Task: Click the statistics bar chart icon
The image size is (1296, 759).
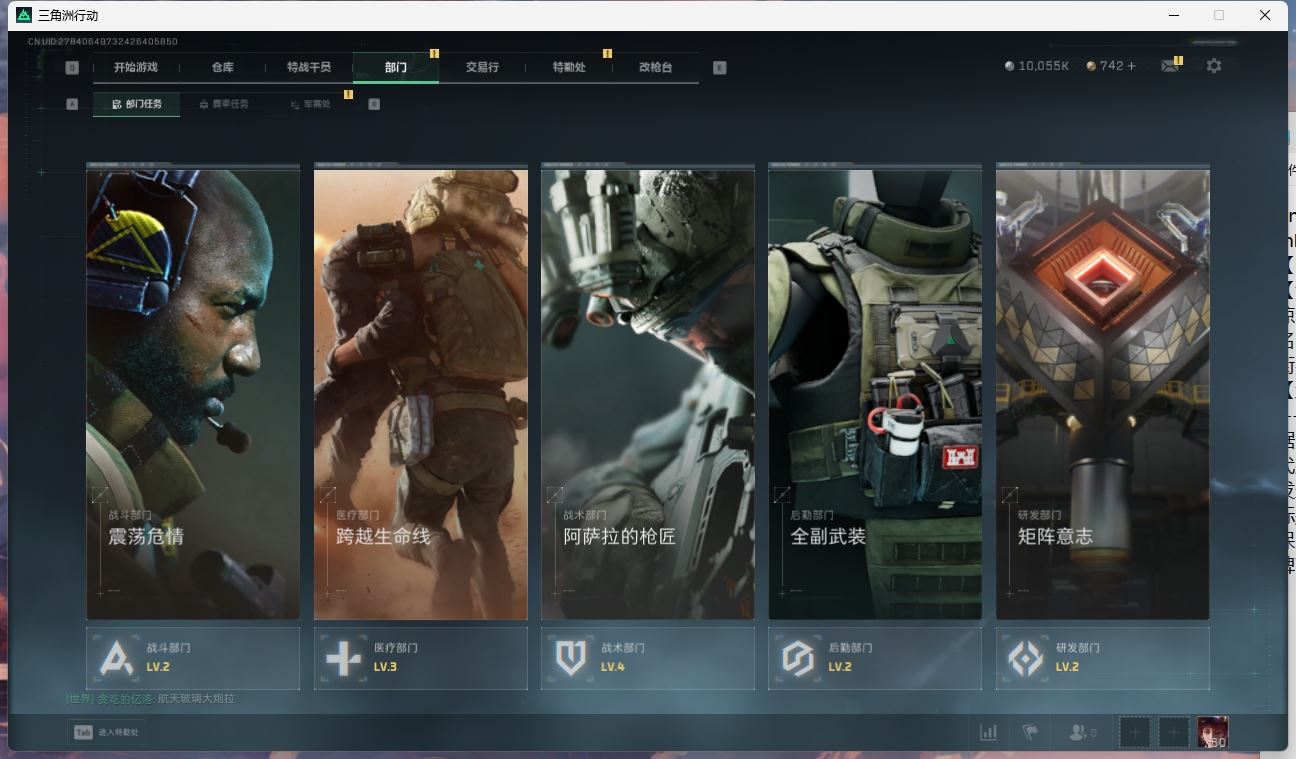Action: pos(988,733)
